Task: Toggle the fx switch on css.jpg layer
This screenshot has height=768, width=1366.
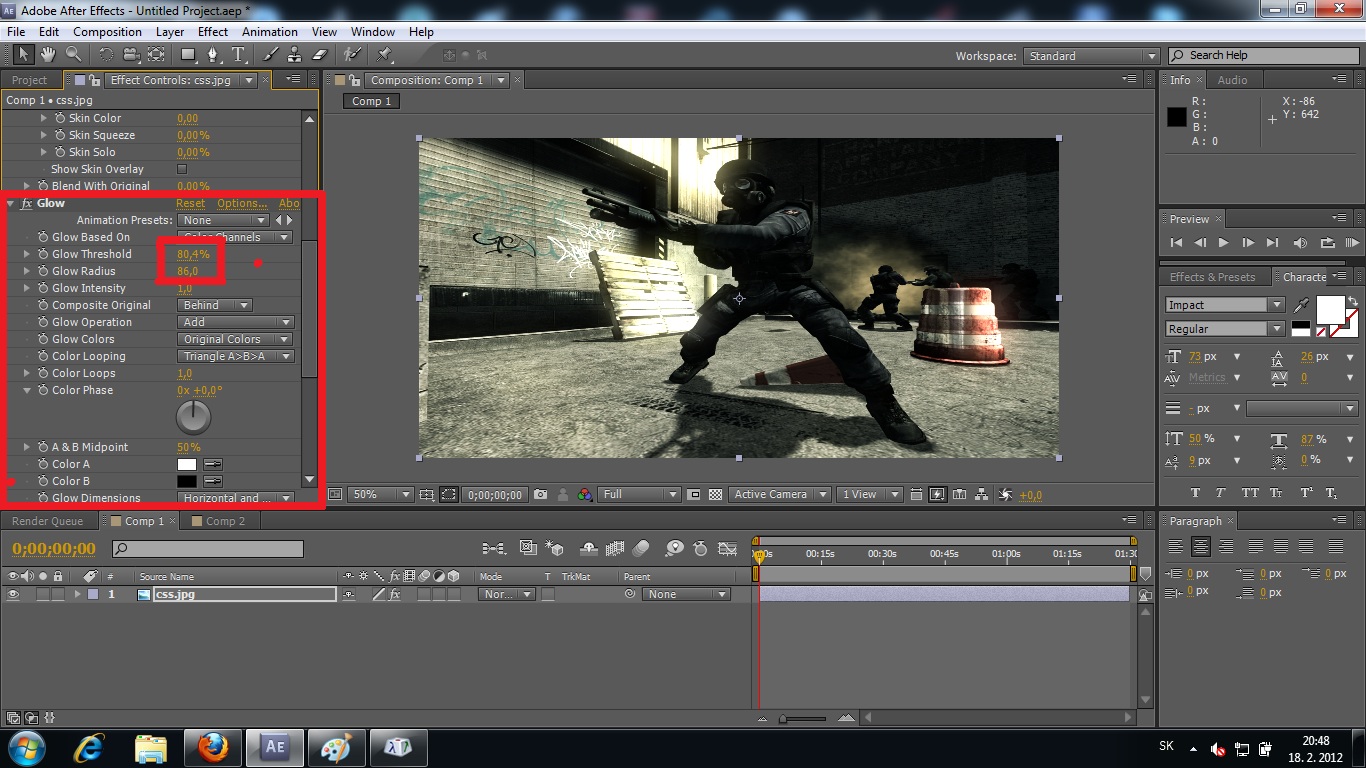Action: pos(395,594)
